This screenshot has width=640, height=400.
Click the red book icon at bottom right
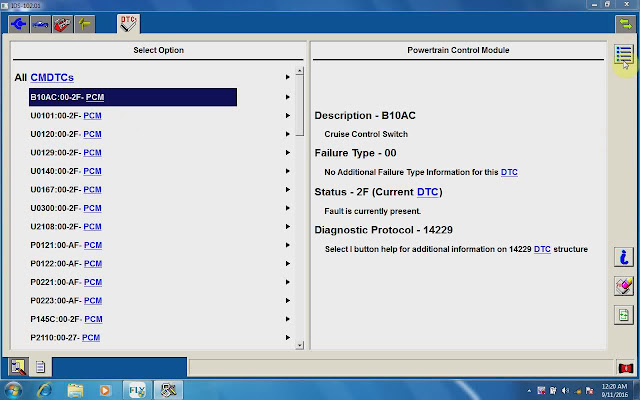click(625, 368)
